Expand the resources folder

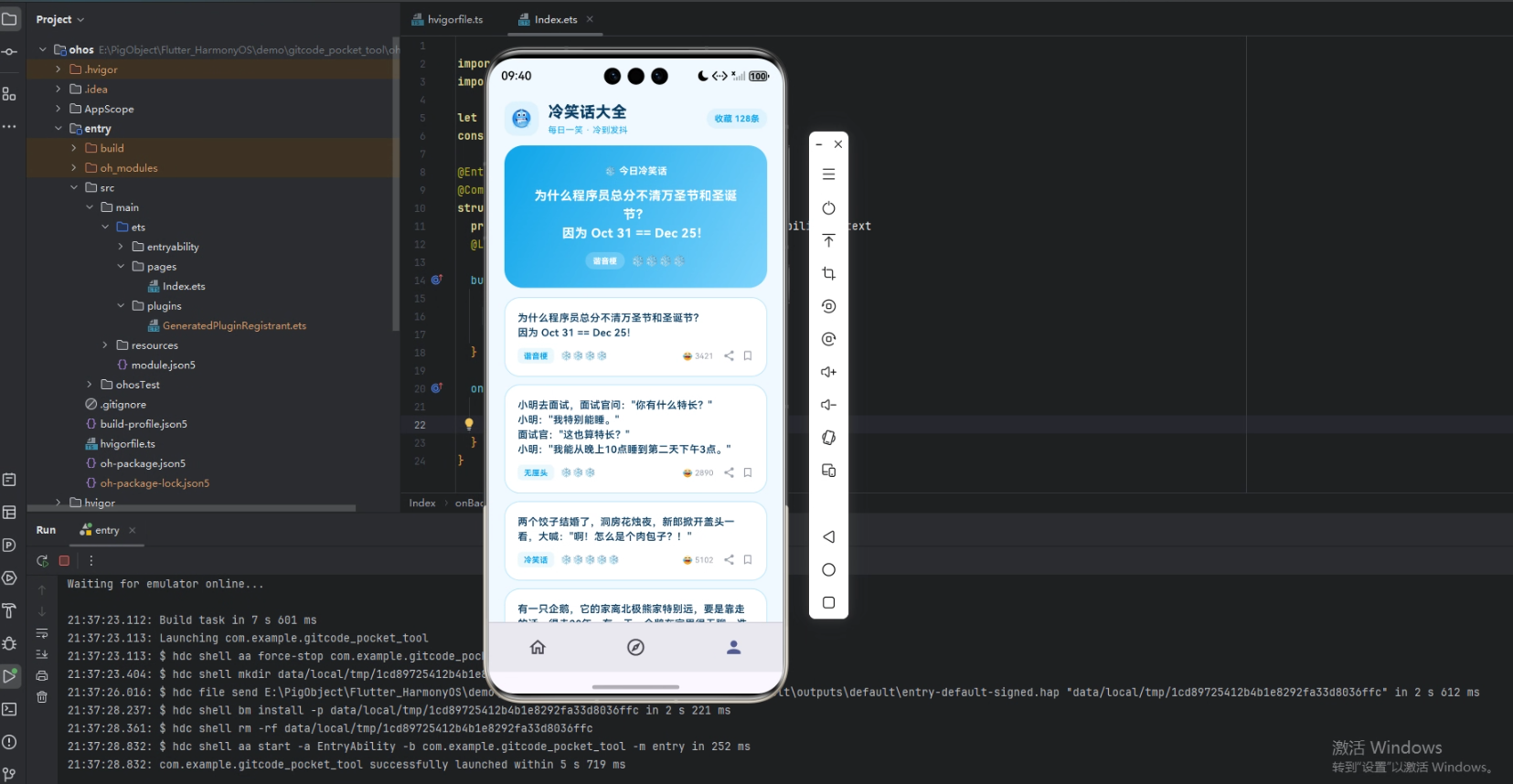(104, 345)
